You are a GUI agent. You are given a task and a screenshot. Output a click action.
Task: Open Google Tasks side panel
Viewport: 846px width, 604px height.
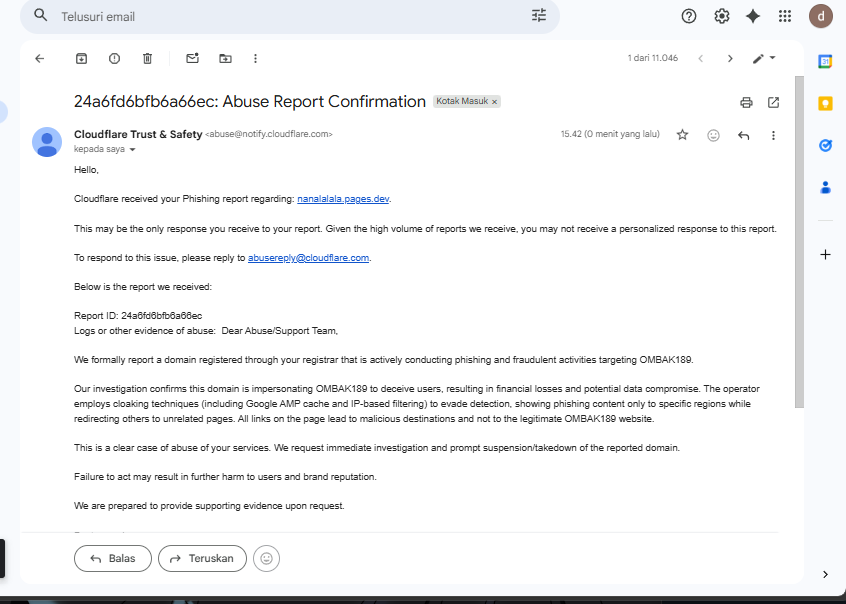click(x=825, y=145)
